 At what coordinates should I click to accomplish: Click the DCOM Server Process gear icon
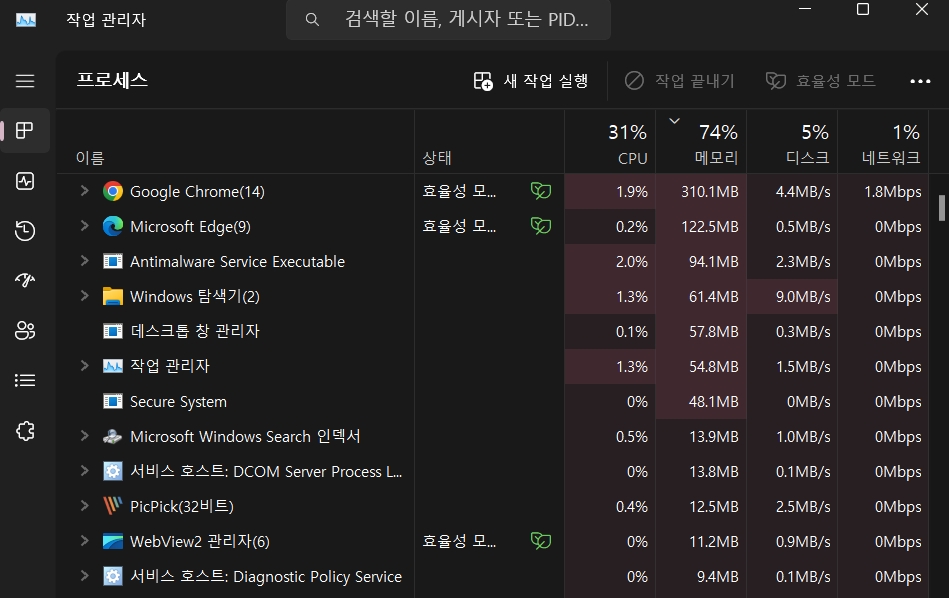[x=113, y=472]
